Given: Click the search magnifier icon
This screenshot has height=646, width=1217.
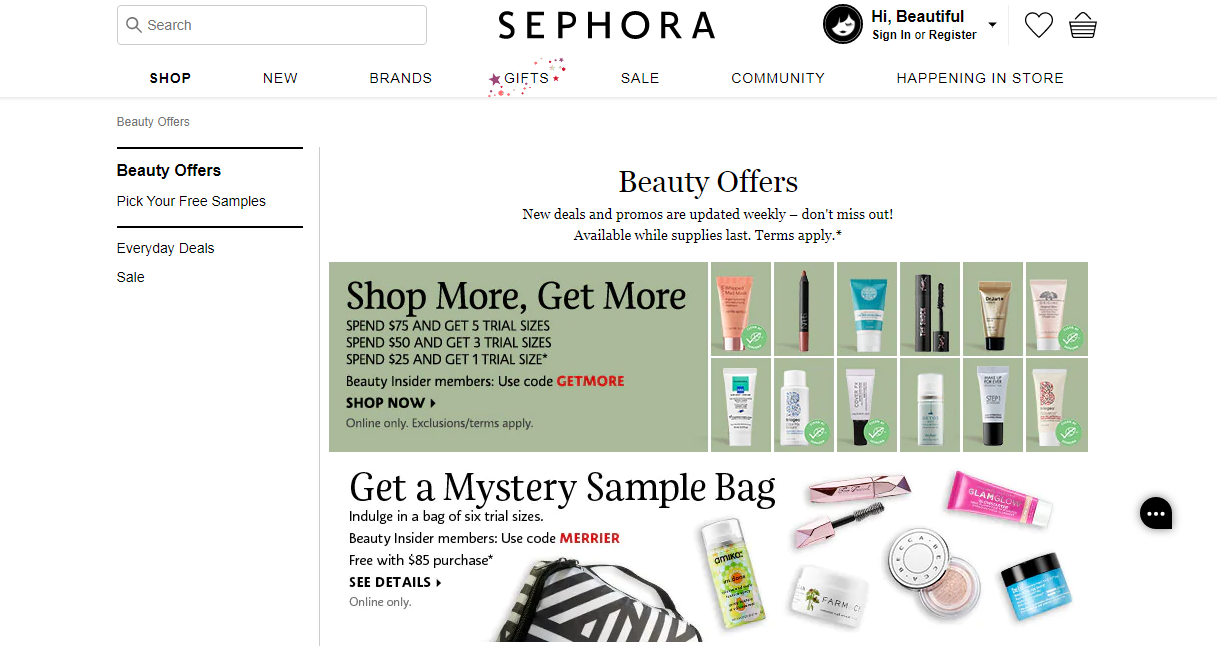Looking at the screenshot, I should click(134, 25).
